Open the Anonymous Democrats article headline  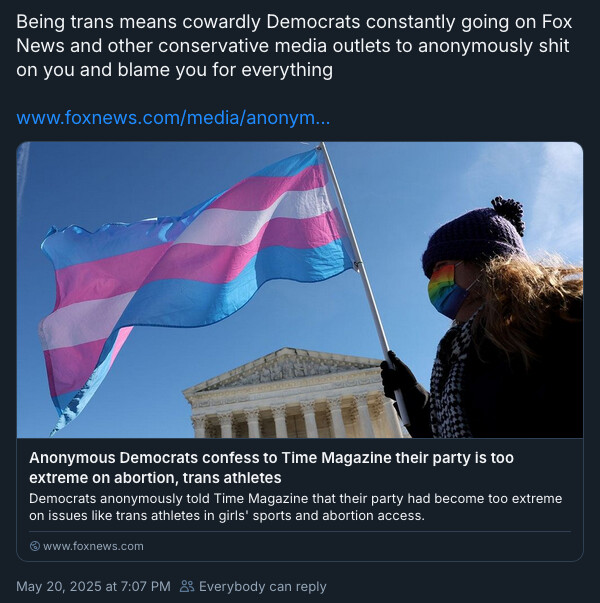[x=271, y=468]
